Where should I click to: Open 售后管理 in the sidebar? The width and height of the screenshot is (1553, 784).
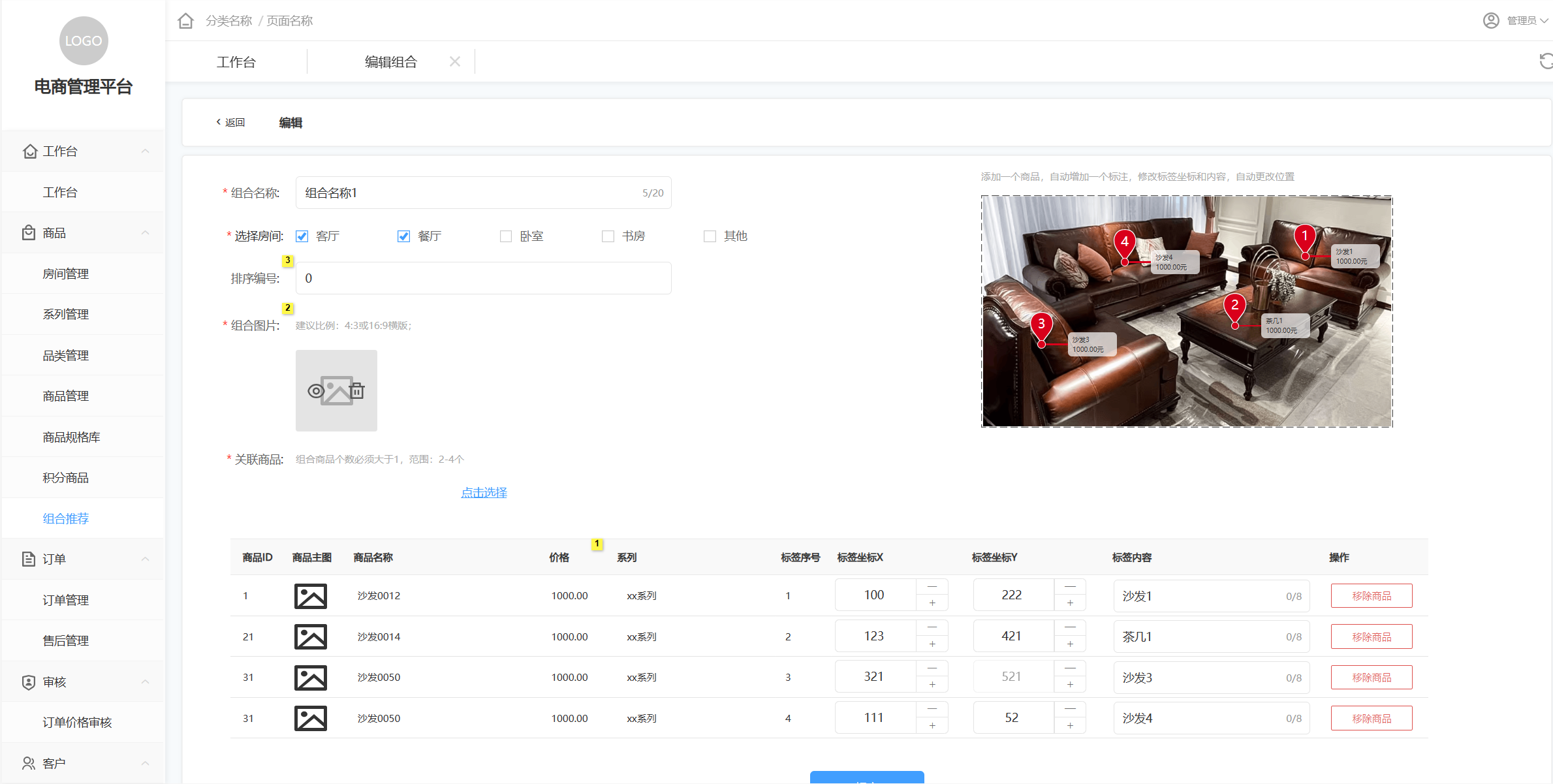[65, 641]
